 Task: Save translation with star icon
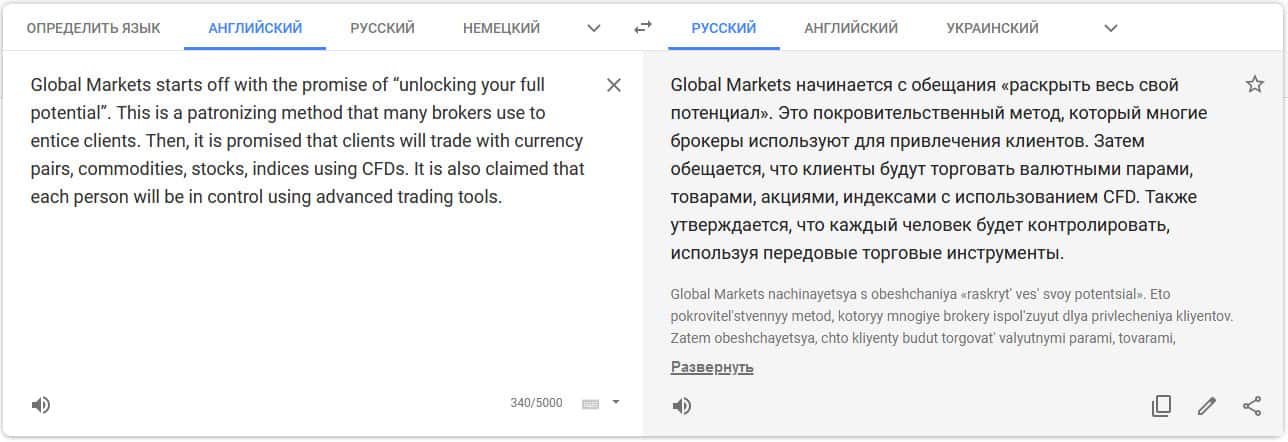click(1255, 85)
